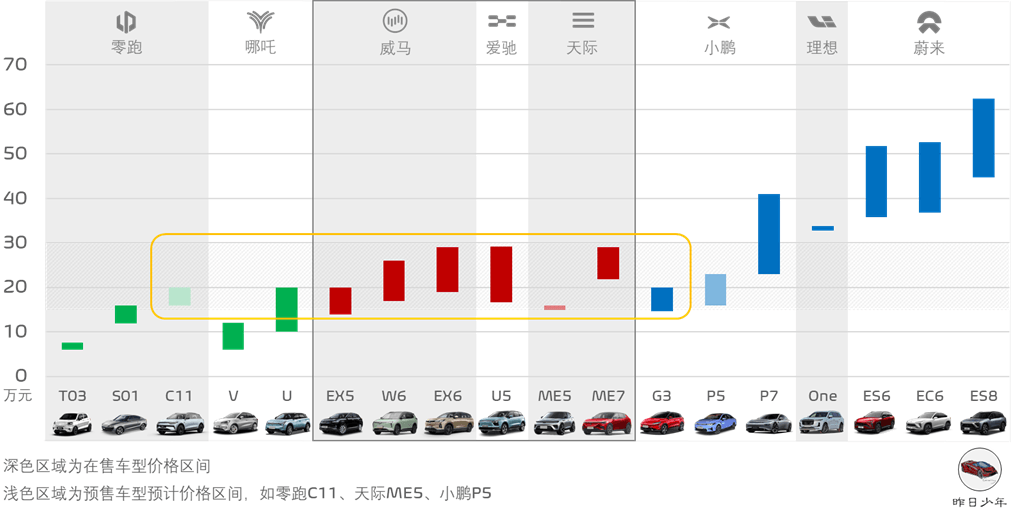Click the watermark text '昨日少年'
This screenshot has height=510, width=1015.
tap(980, 502)
